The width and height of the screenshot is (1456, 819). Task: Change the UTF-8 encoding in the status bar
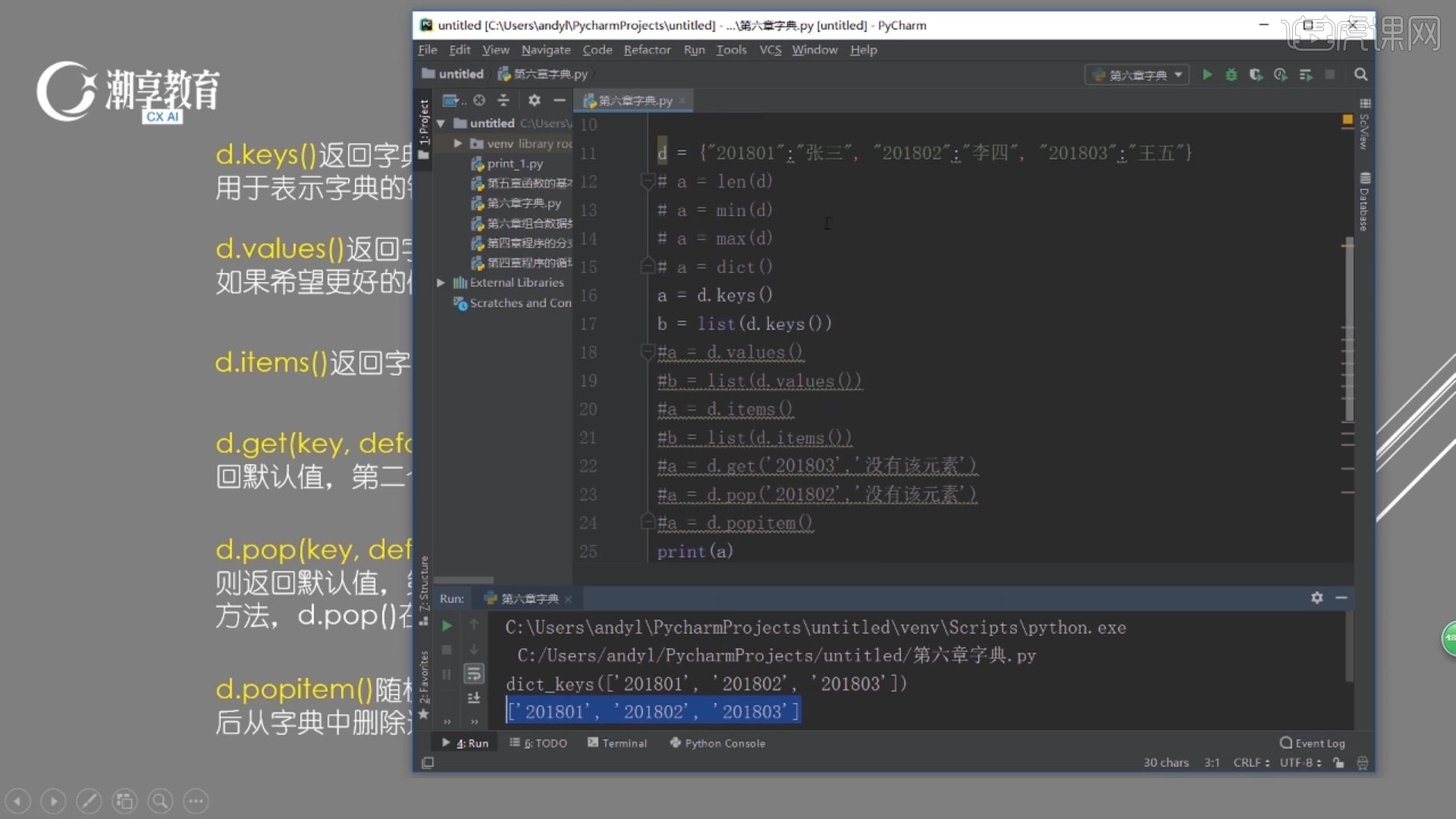pyautogui.click(x=1300, y=763)
